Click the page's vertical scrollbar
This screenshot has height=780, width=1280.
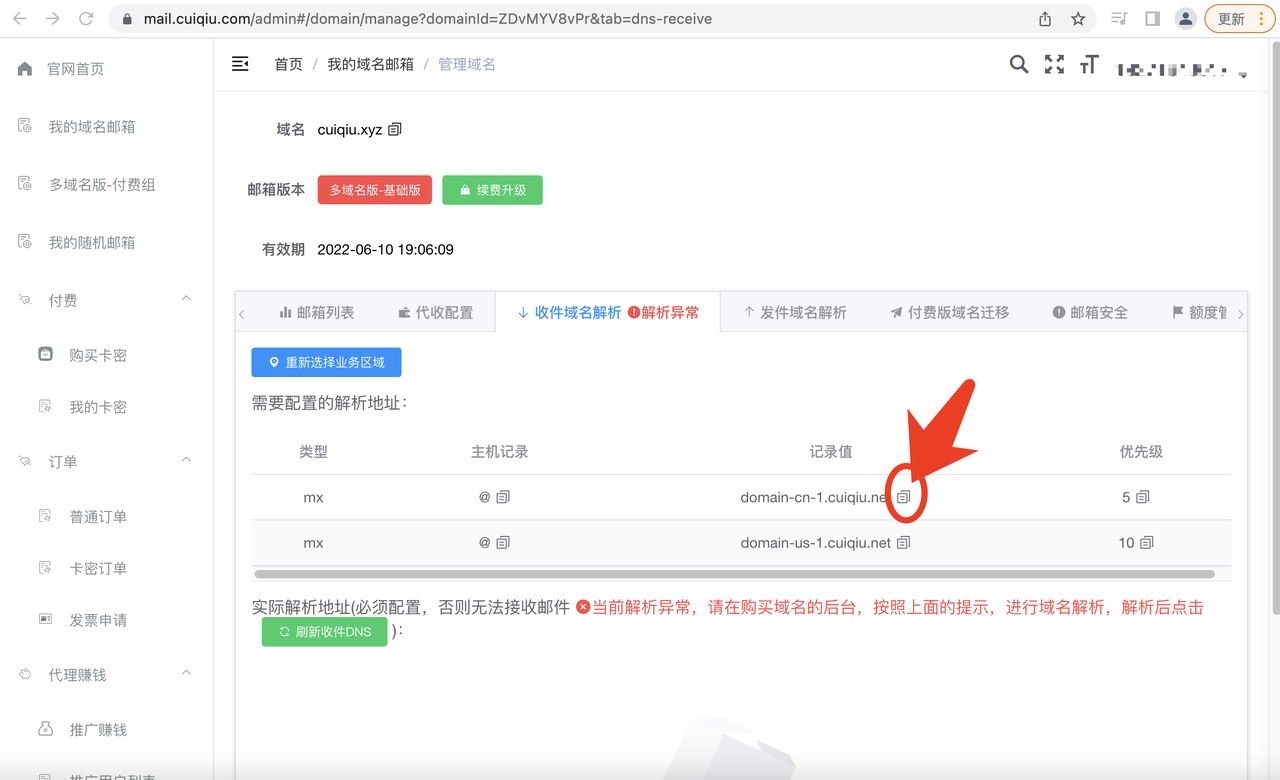pos(1274,330)
